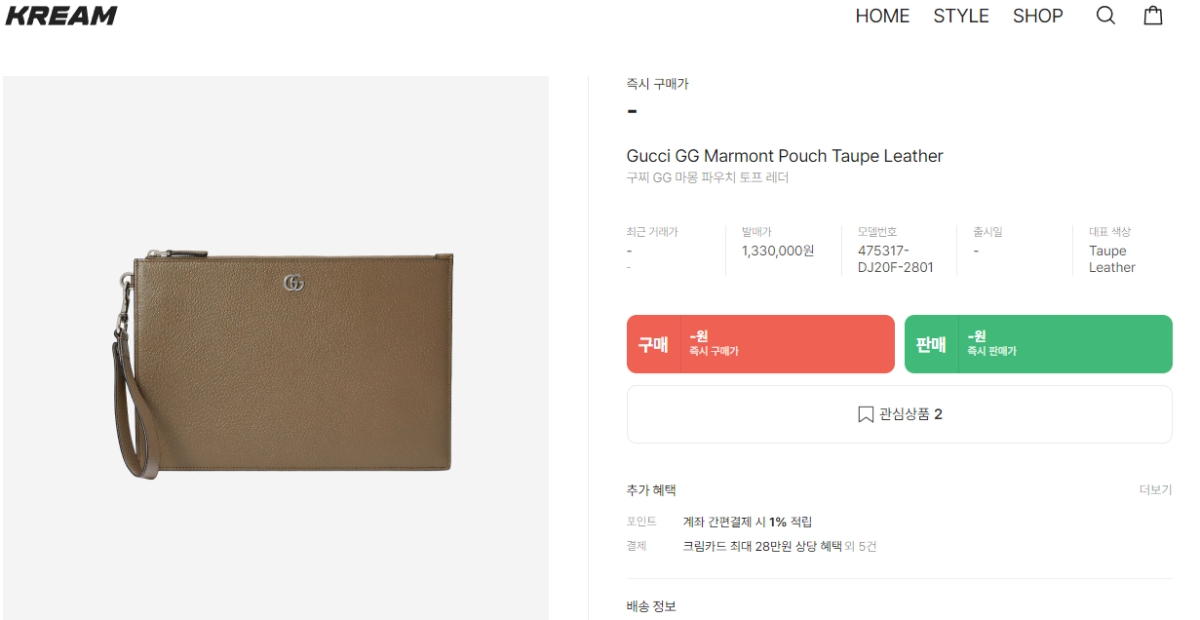Go to the HOME menu

coord(882,16)
